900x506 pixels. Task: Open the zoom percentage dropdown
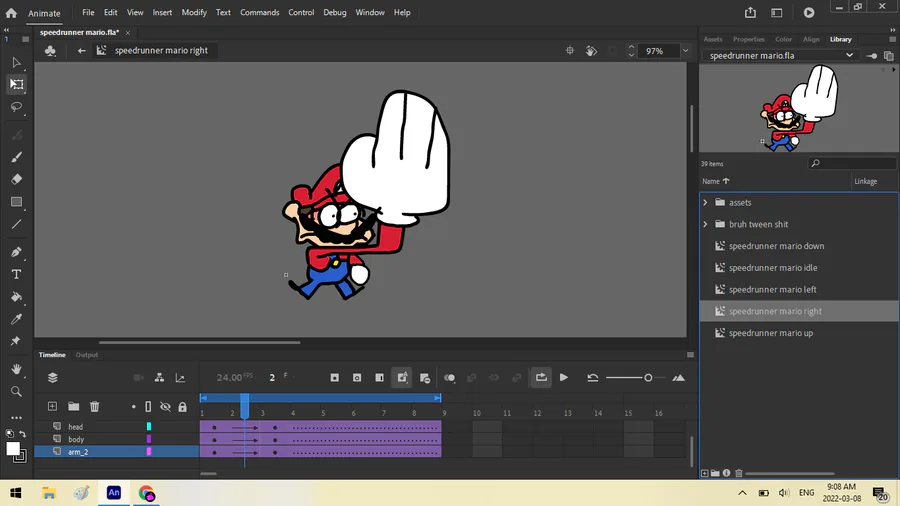(x=685, y=50)
